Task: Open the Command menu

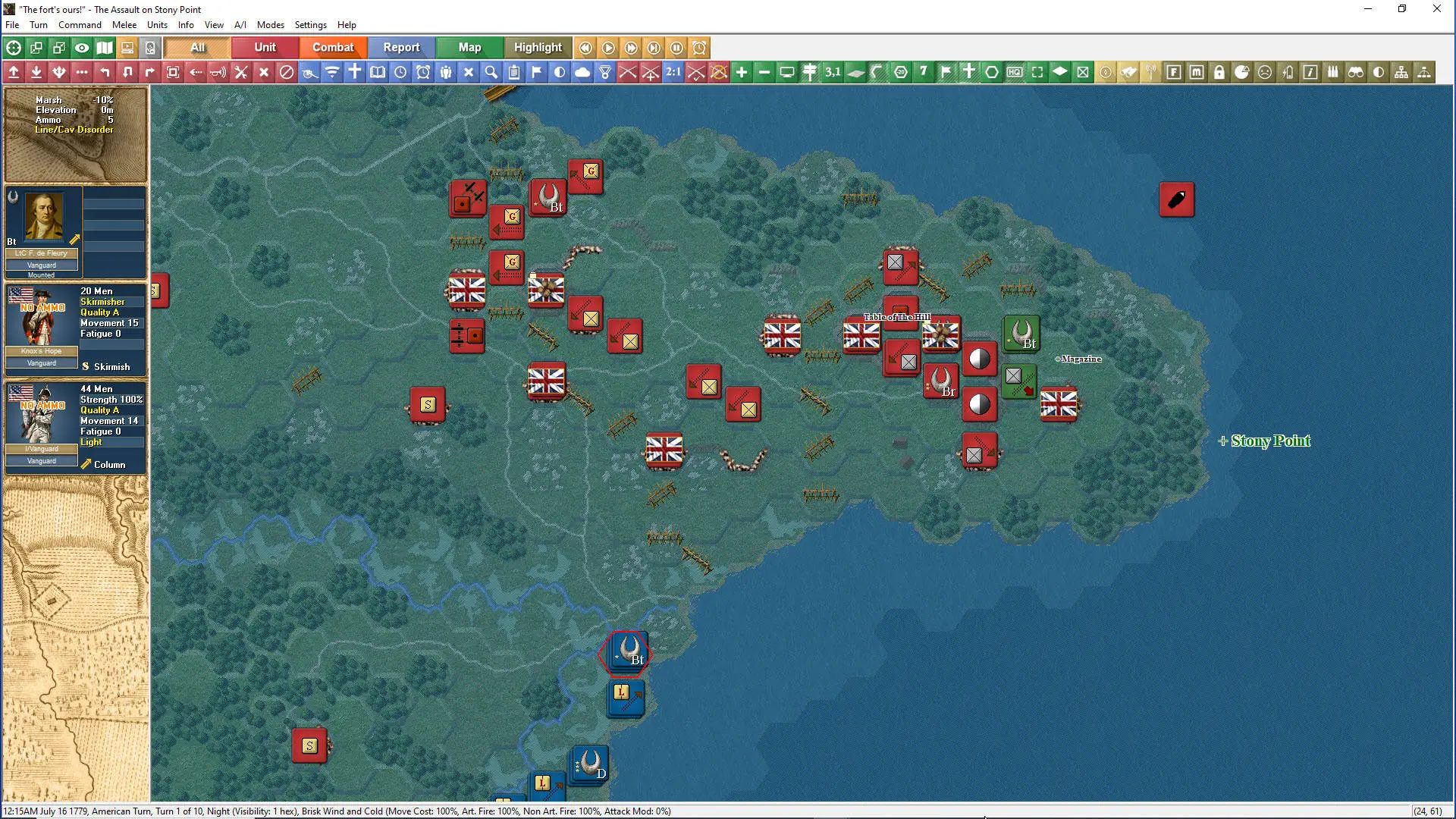Action: coord(80,25)
